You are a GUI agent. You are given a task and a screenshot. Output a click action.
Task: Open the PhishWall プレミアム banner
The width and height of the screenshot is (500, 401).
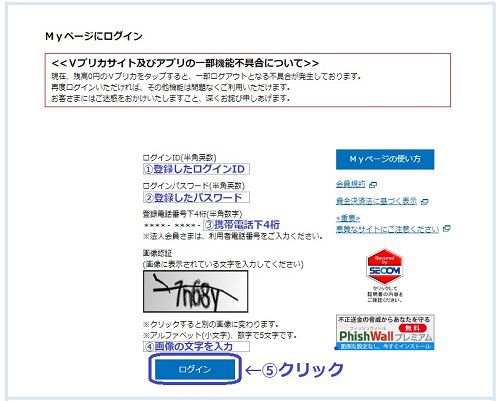(385, 332)
